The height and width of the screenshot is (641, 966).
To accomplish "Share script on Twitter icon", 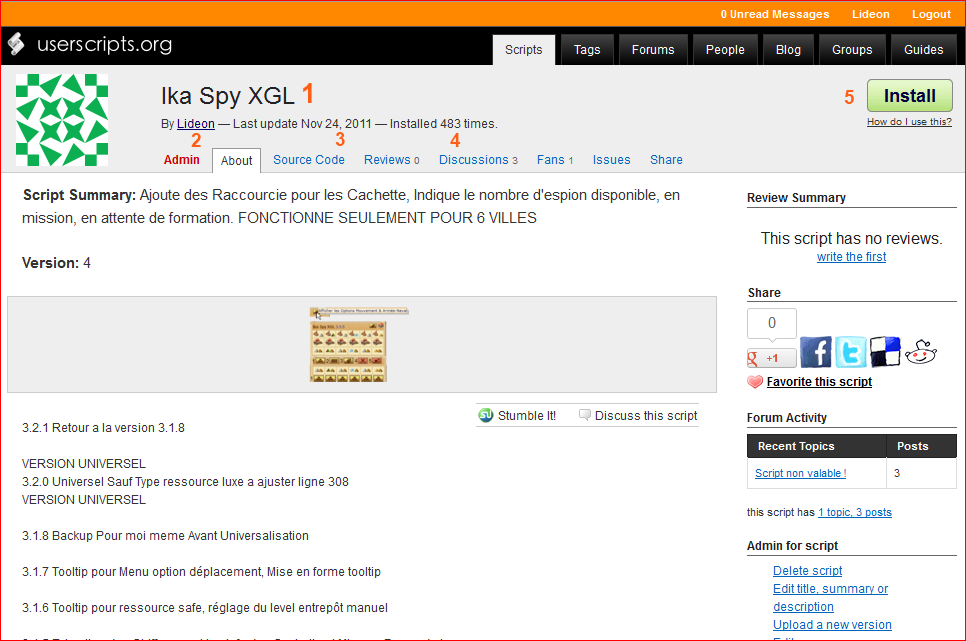I will (850, 352).
